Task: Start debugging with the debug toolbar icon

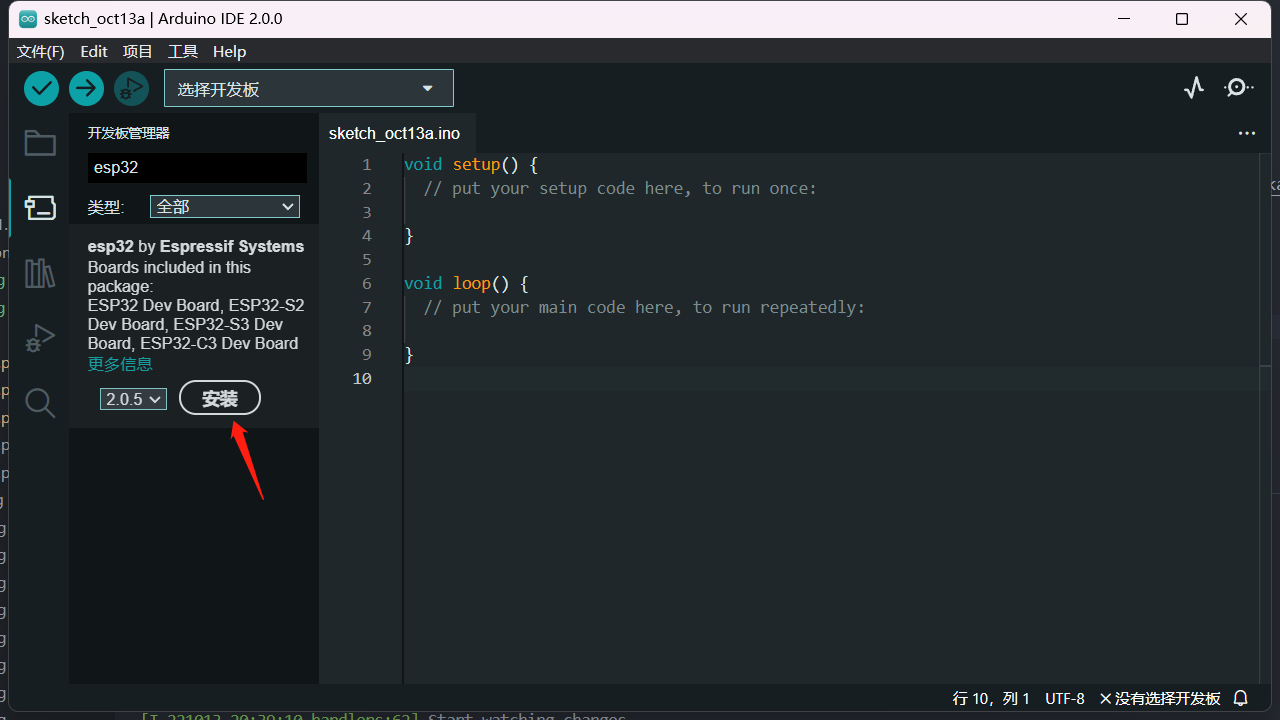Action: tap(131, 88)
